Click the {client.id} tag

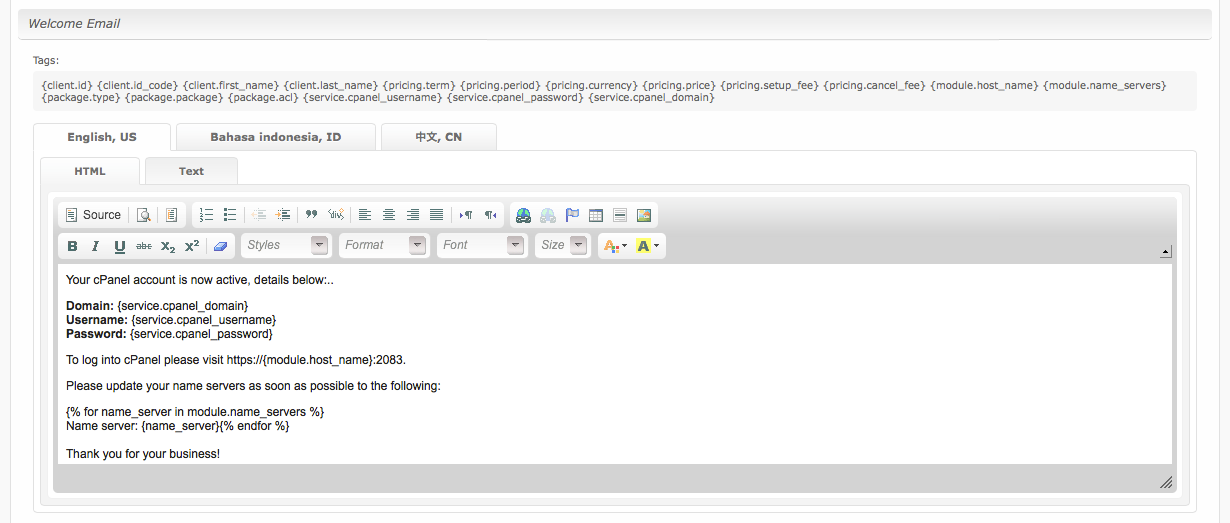[x=66, y=85]
